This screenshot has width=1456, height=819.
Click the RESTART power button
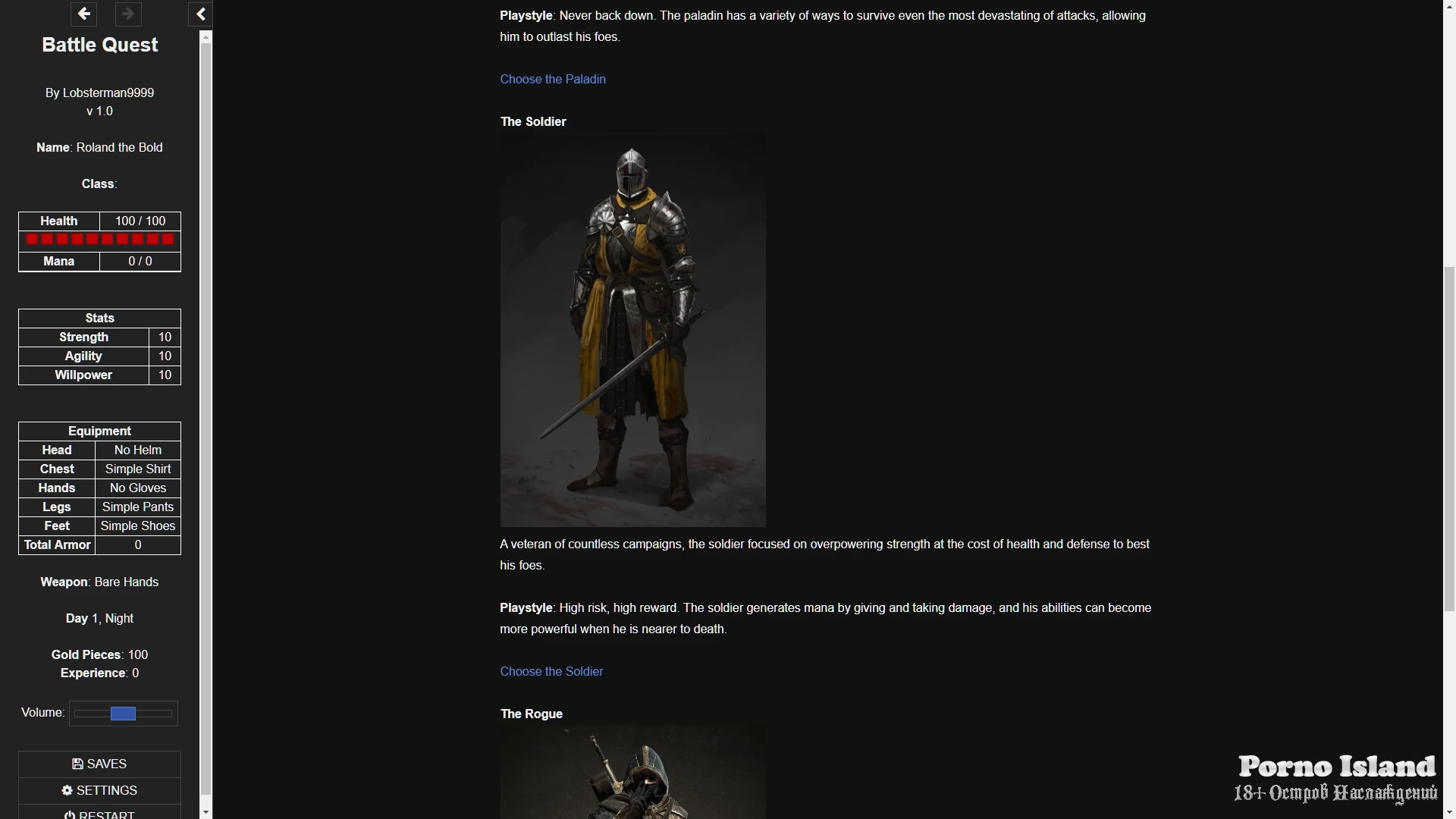pyautogui.click(x=99, y=814)
